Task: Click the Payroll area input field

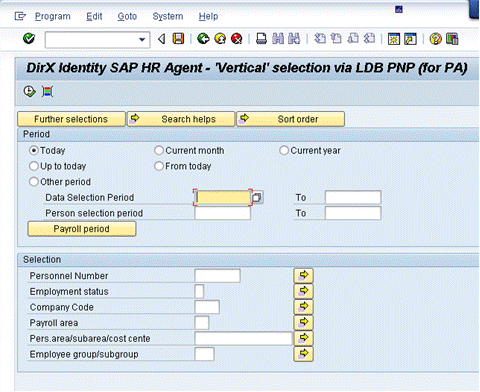Action: click(x=202, y=323)
